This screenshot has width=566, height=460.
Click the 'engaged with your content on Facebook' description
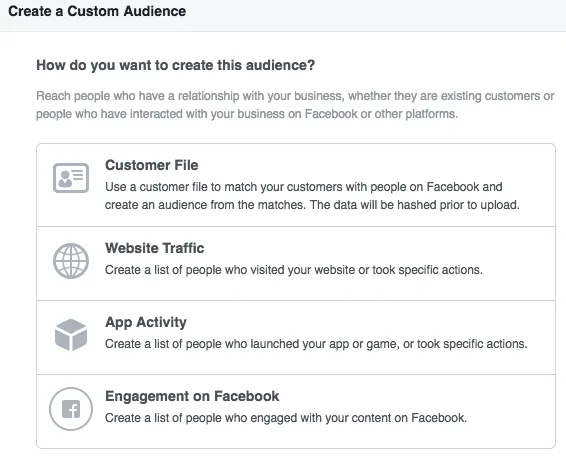pyautogui.click(x=286, y=418)
